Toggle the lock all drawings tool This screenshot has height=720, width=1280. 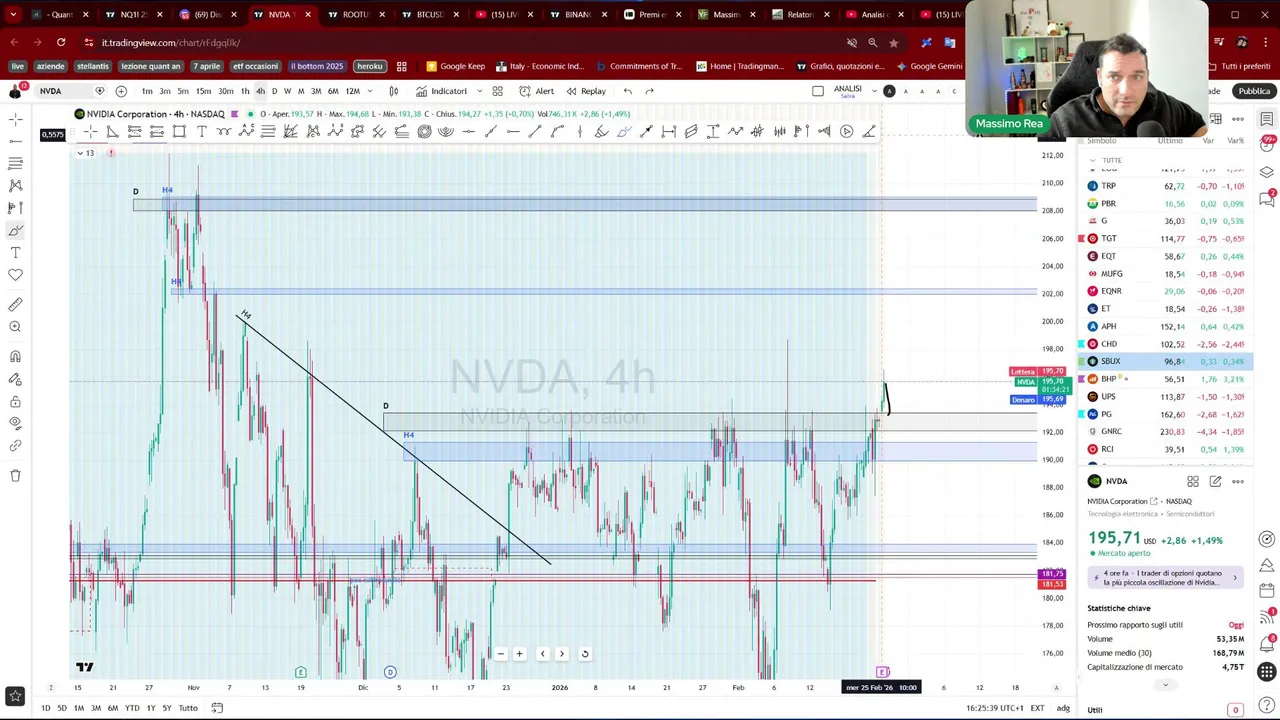point(15,401)
